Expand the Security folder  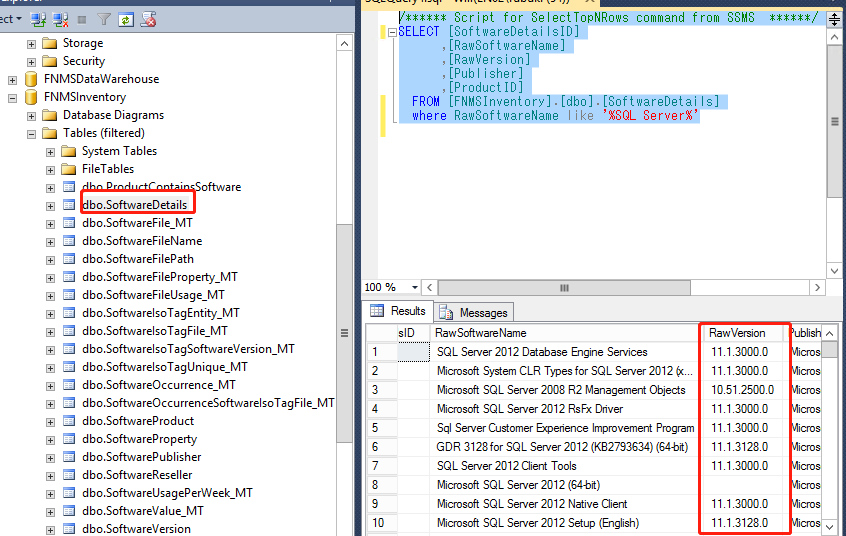[x=31, y=62]
